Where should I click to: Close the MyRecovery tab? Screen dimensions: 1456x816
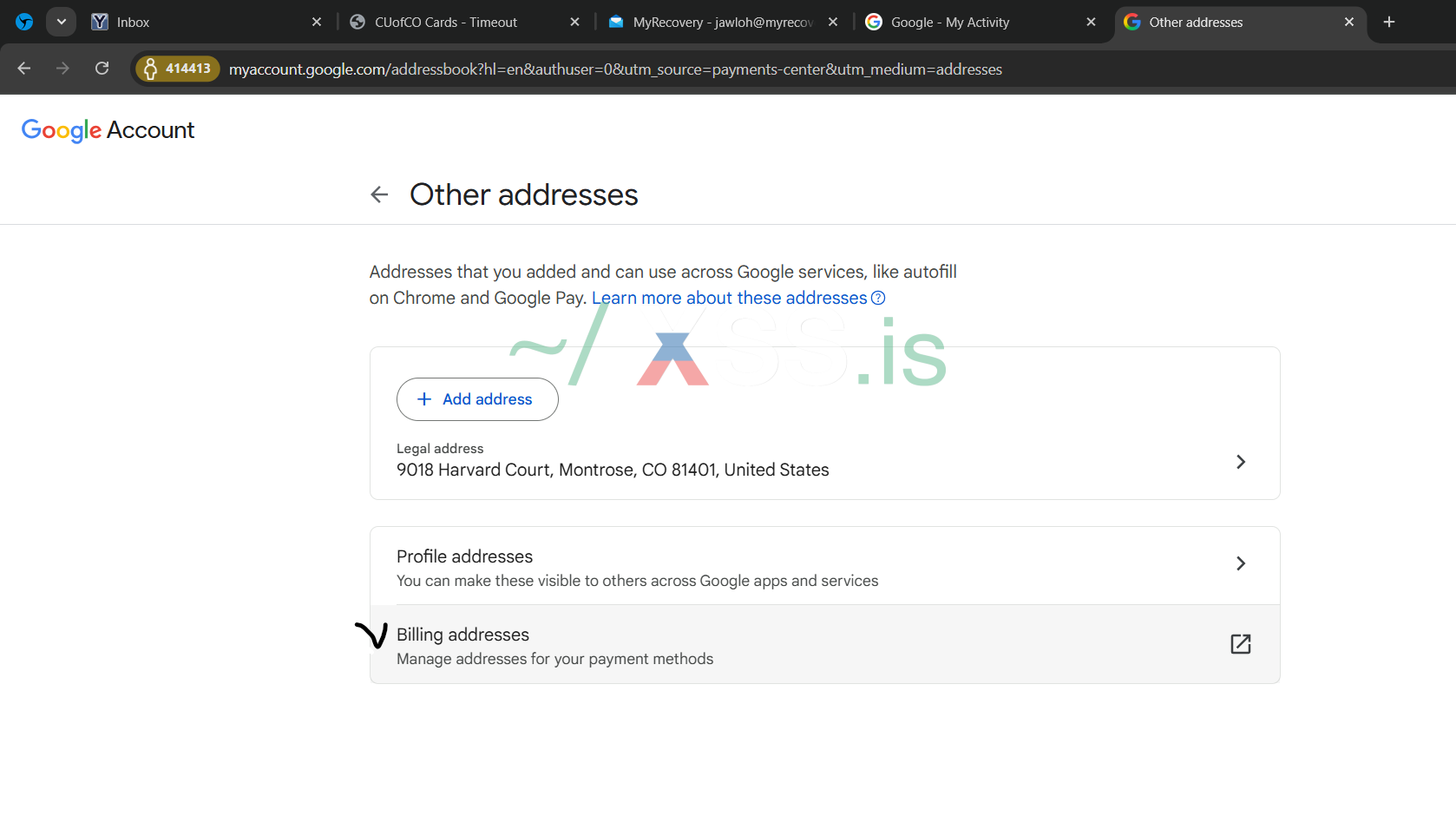tap(833, 23)
